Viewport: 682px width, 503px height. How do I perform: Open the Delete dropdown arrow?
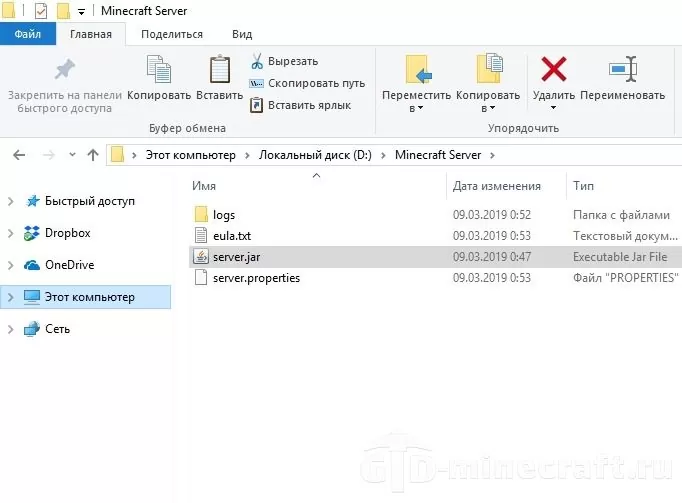[553, 108]
